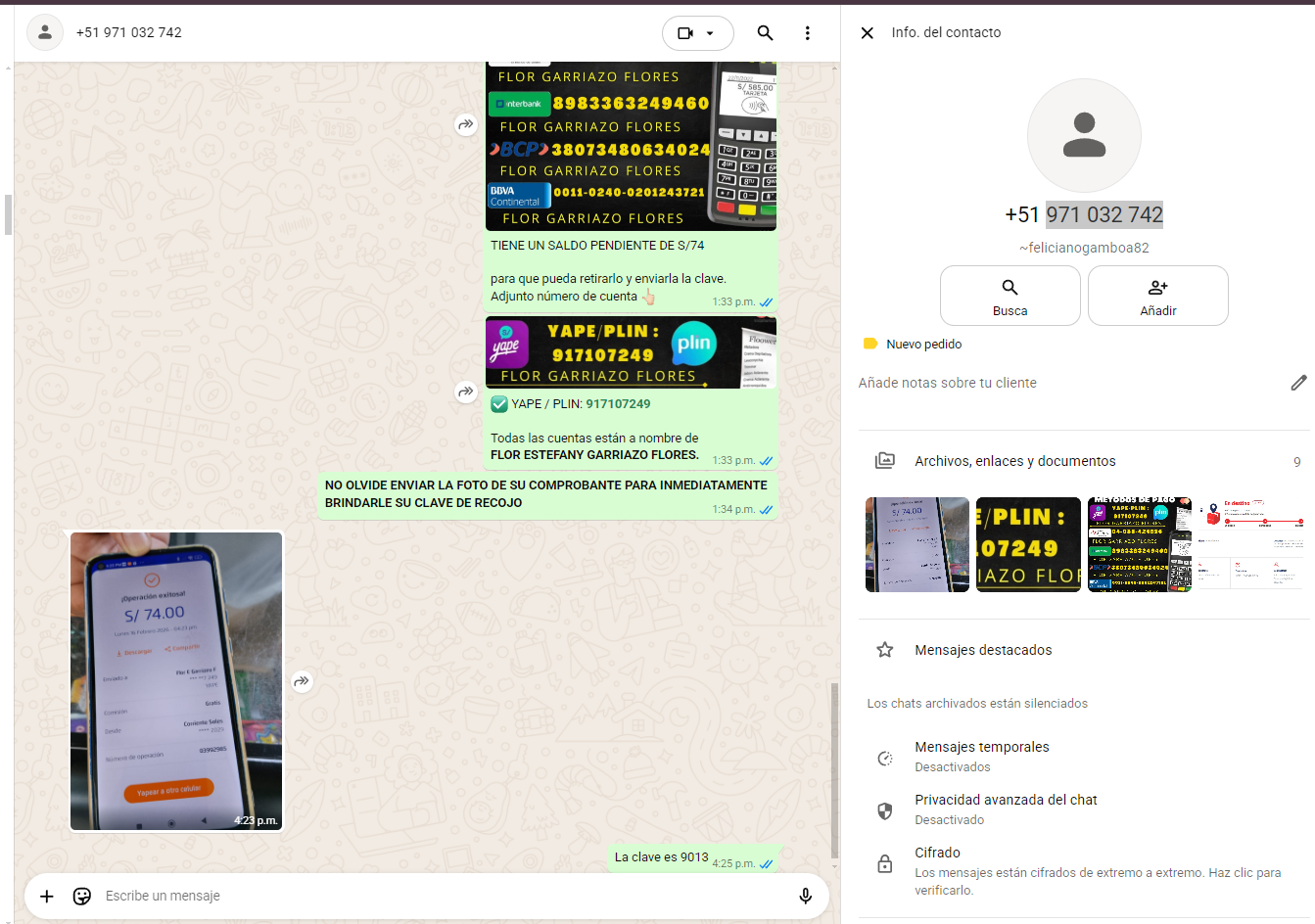The width and height of the screenshot is (1315, 924).
Task: Open the video call dropdown arrow
Action: [x=711, y=33]
